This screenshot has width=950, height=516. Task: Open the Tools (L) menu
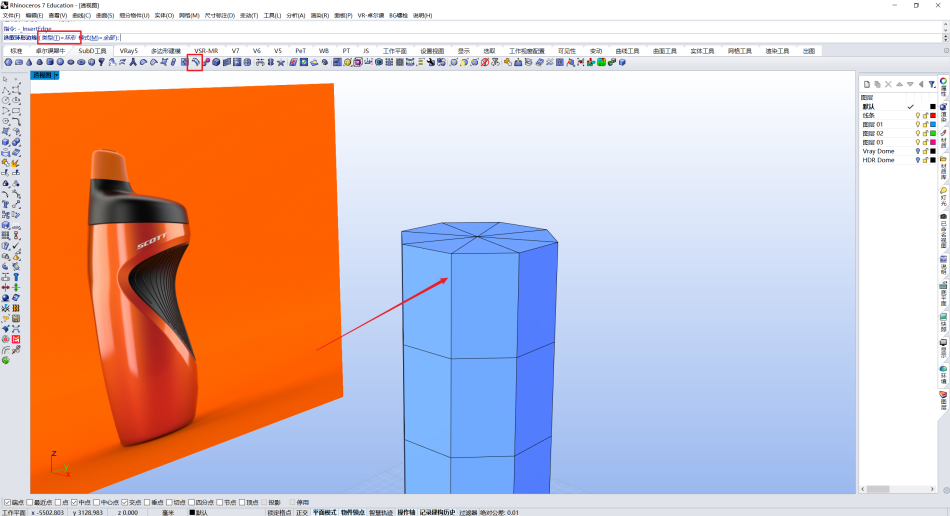point(272,15)
